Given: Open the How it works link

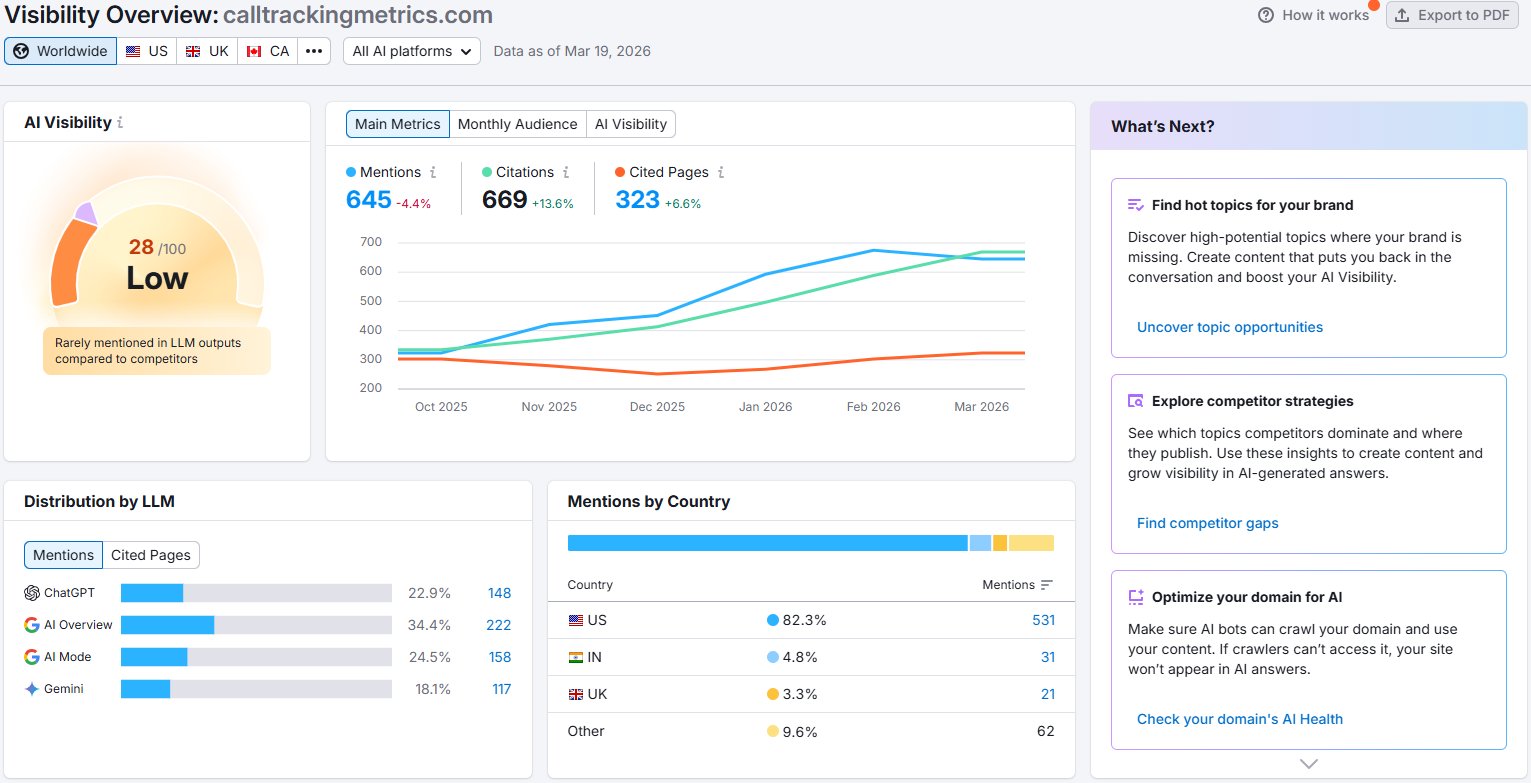Looking at the screenshot, I should coord(1325,15).
